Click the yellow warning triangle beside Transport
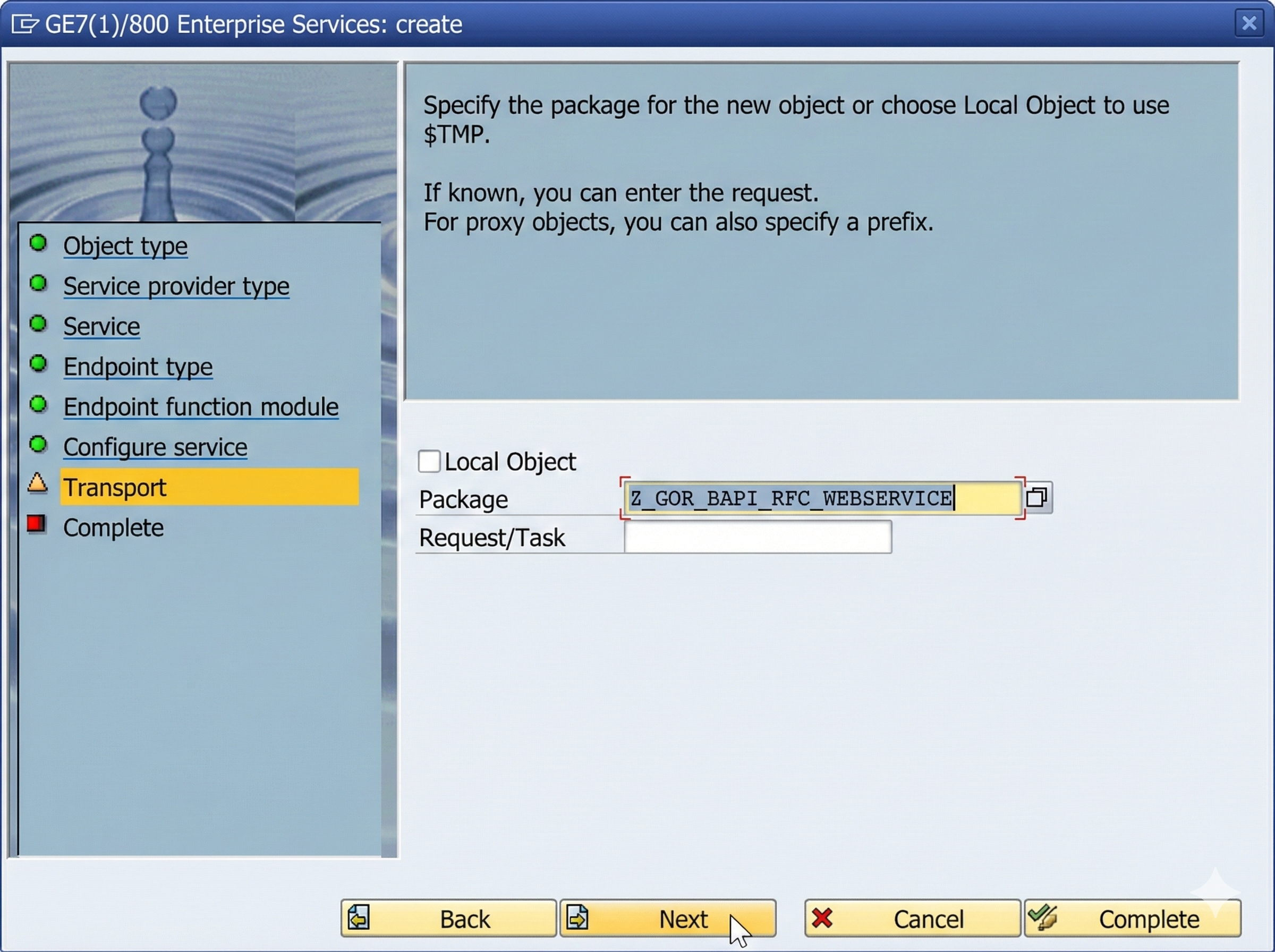The width and height of the screenshot is (1275, 952). click(37, 483)
